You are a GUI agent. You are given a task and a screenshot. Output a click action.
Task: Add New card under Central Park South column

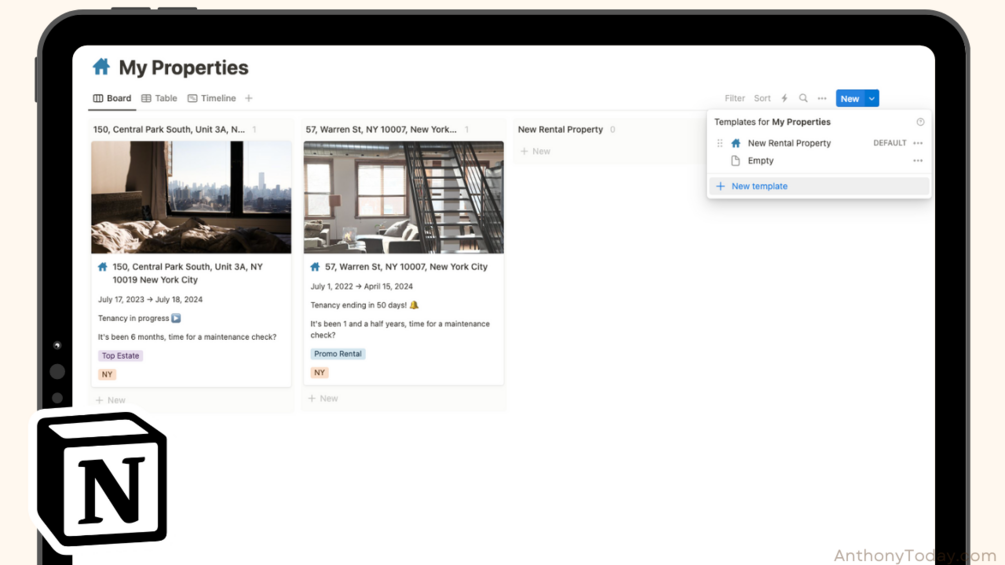point(110,400)
